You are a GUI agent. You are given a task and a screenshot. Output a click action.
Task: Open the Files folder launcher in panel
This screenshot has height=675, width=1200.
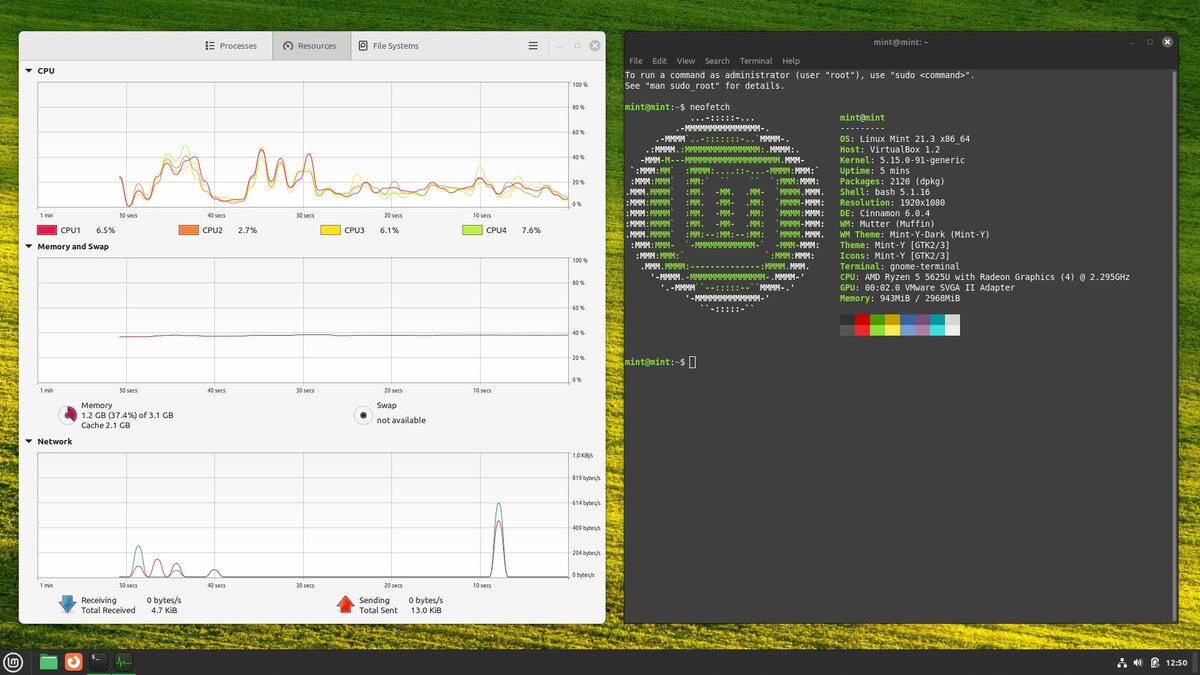48,661
